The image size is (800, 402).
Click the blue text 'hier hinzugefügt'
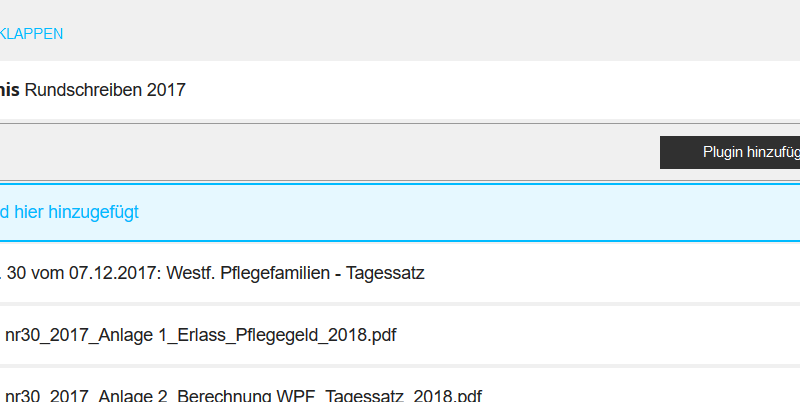pyautogui.click(x=76, y=212)
